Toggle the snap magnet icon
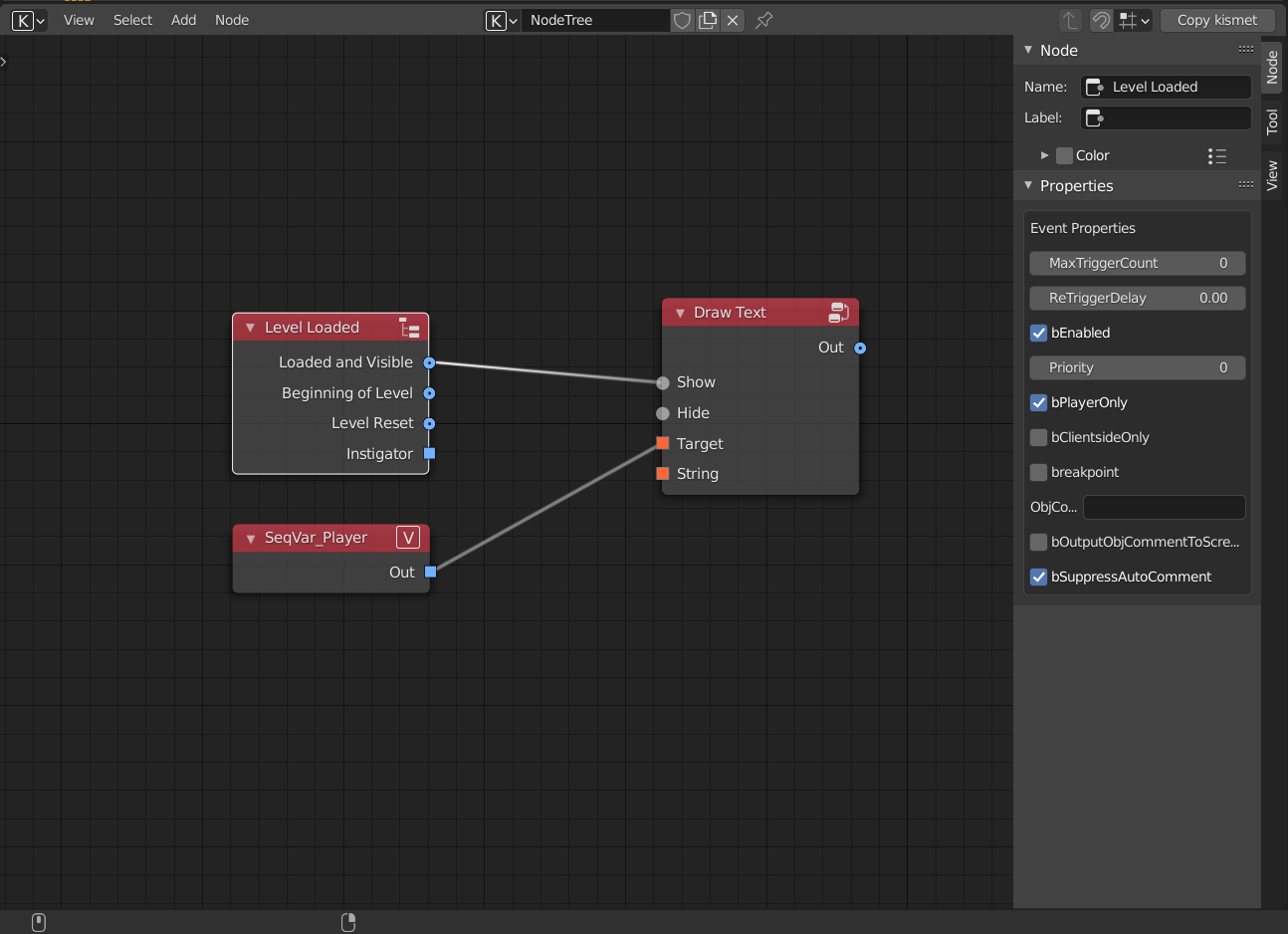The image size is (1288, 934). (x=1101, y=20)
